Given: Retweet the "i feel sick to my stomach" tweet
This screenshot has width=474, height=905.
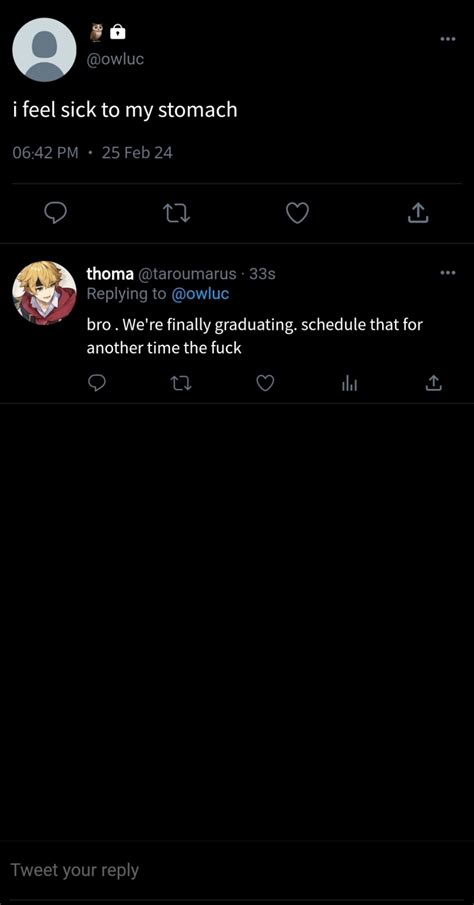Looking at the screenshot, I should point(177,214).
